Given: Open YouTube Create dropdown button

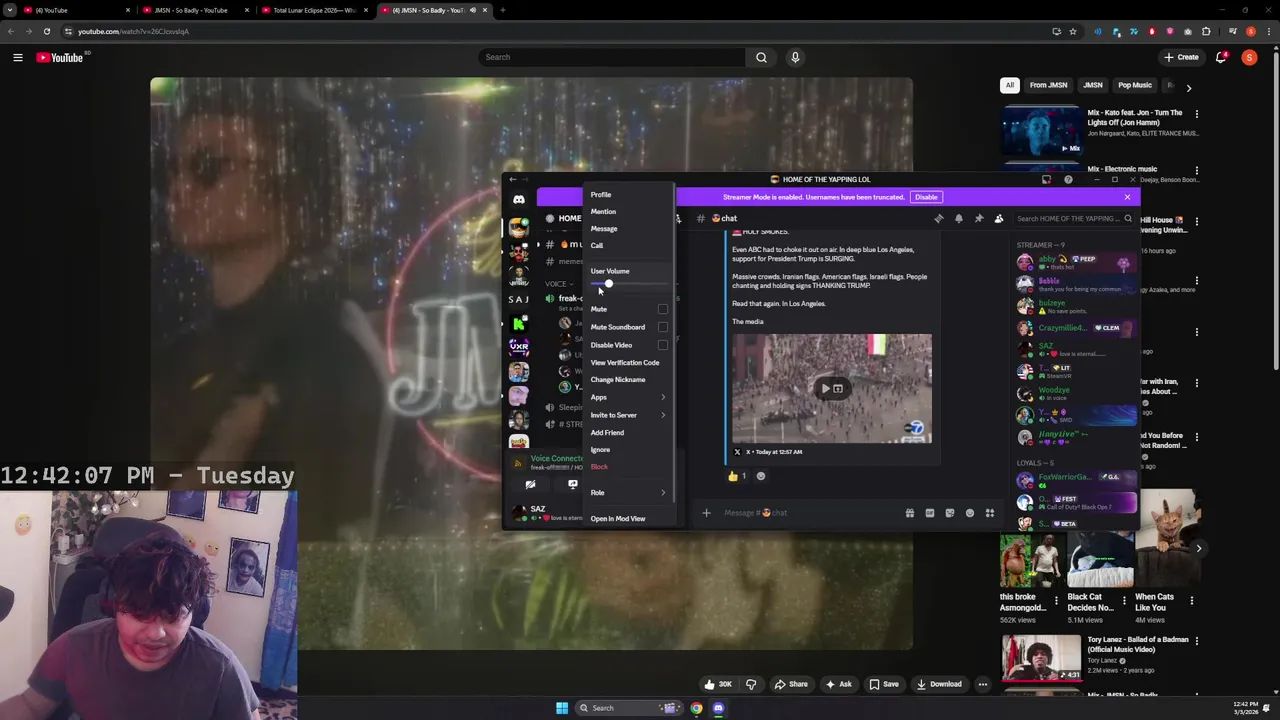Looking at the screenshot, I should pyautogui.click(x=1181, y=57).
